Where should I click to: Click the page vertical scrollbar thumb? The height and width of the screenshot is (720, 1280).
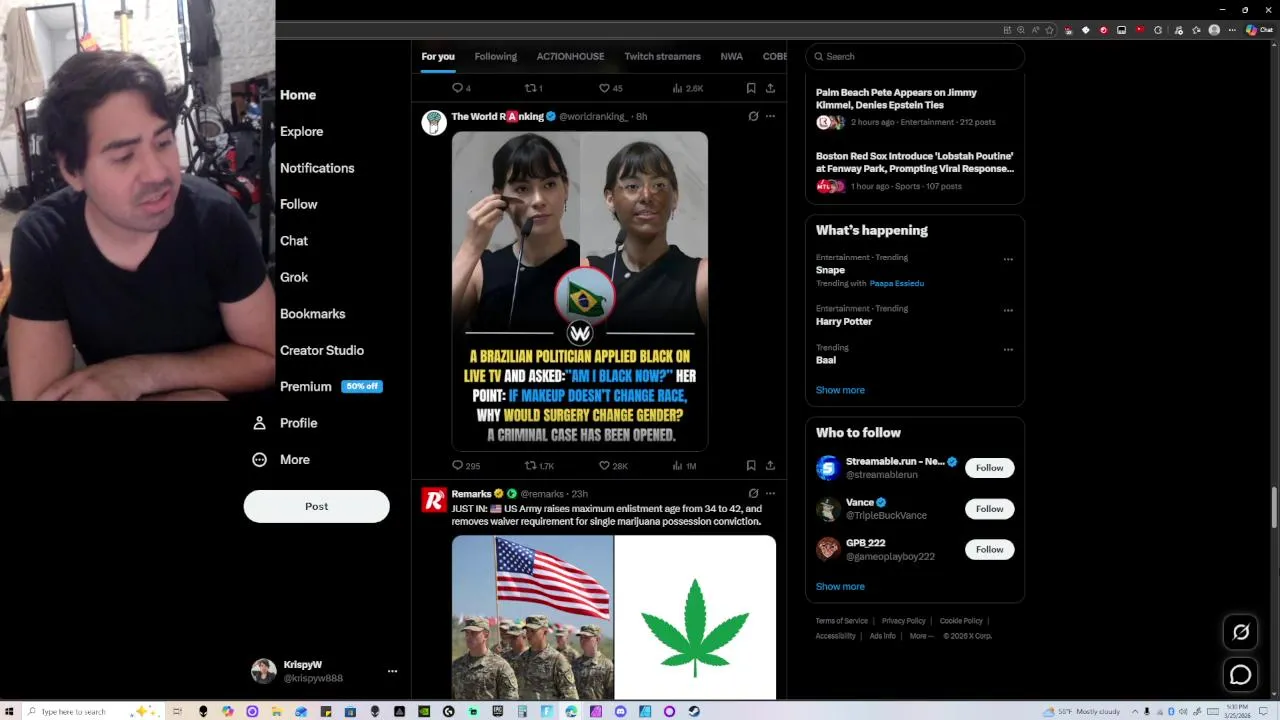tap(1274, 508)
